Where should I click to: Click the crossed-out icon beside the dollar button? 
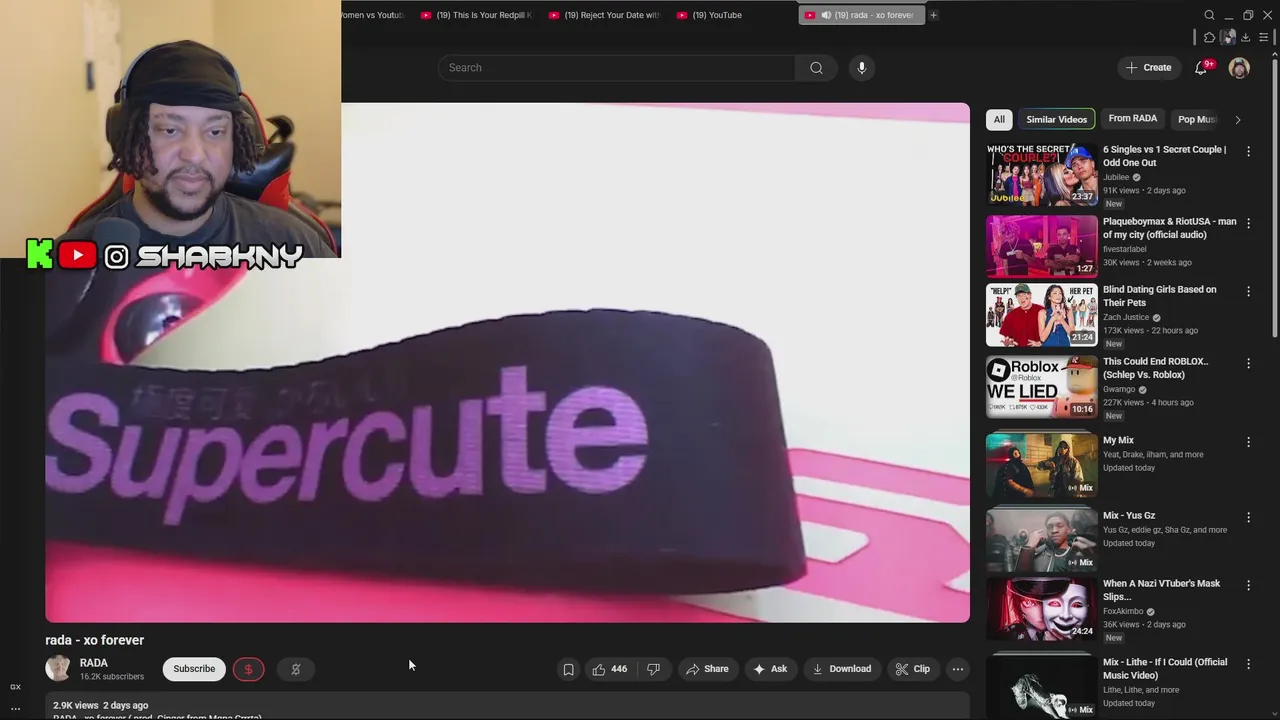(x=296, y=669)
